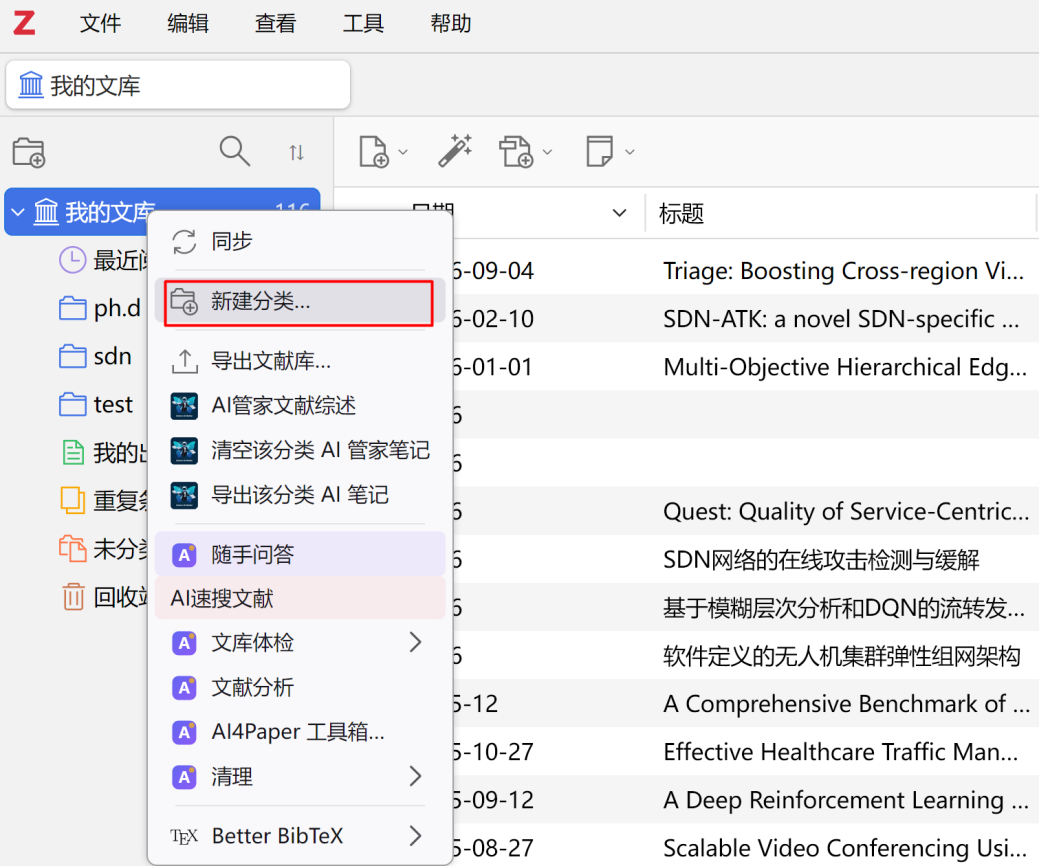Click the purple A icon beside 清理
The width and height of the screenshot is (1039, 866).
pyautogui.click(x=184, y=777)
